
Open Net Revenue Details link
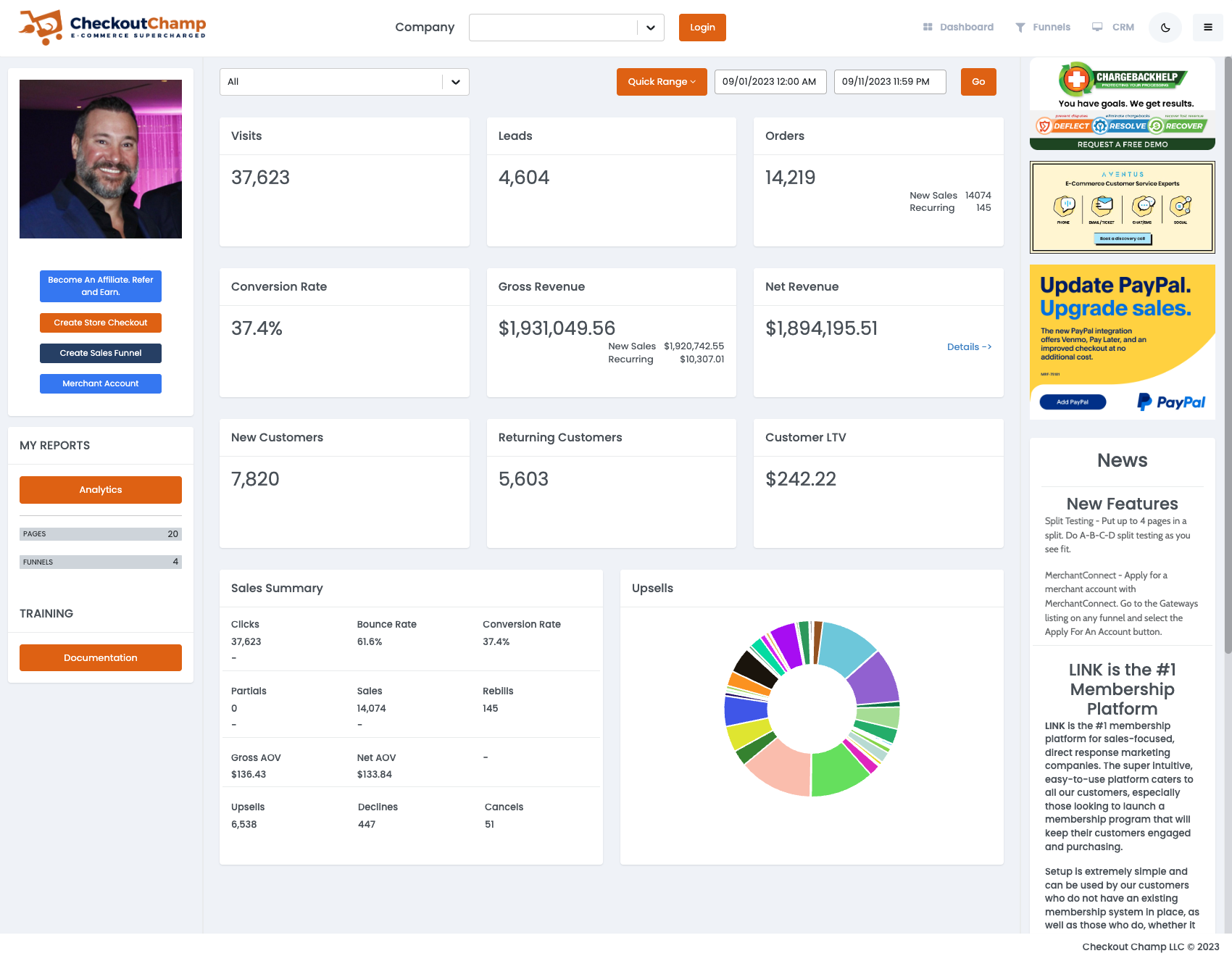[969, 347]
